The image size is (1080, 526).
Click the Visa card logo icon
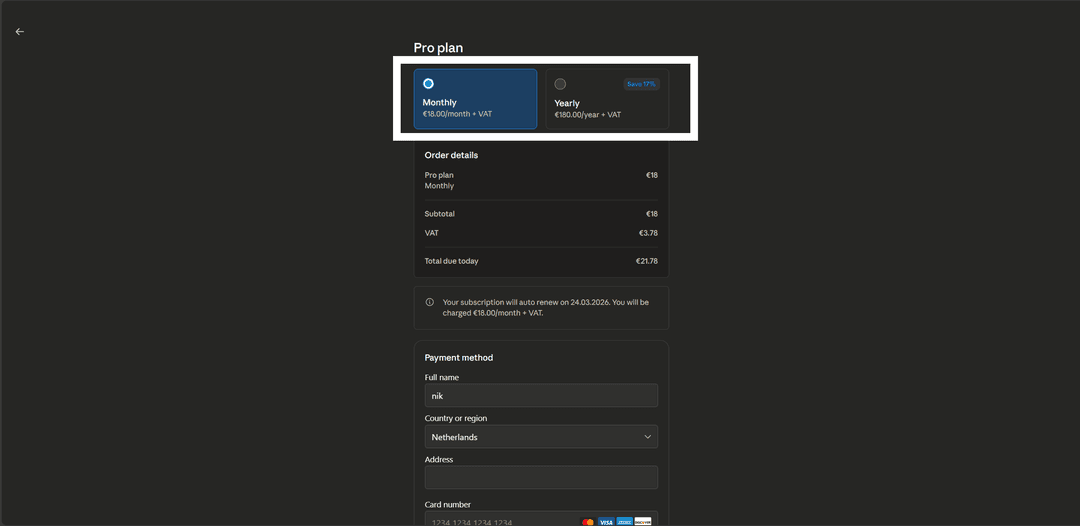click(x=606, y=521)
